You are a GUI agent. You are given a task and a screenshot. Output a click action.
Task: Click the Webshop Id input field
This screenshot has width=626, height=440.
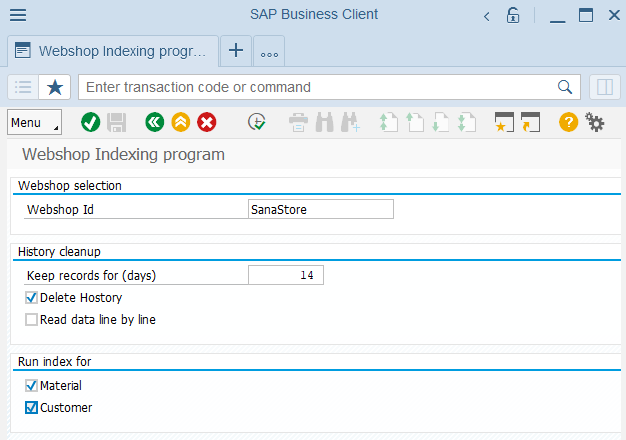tap(321, 209)
